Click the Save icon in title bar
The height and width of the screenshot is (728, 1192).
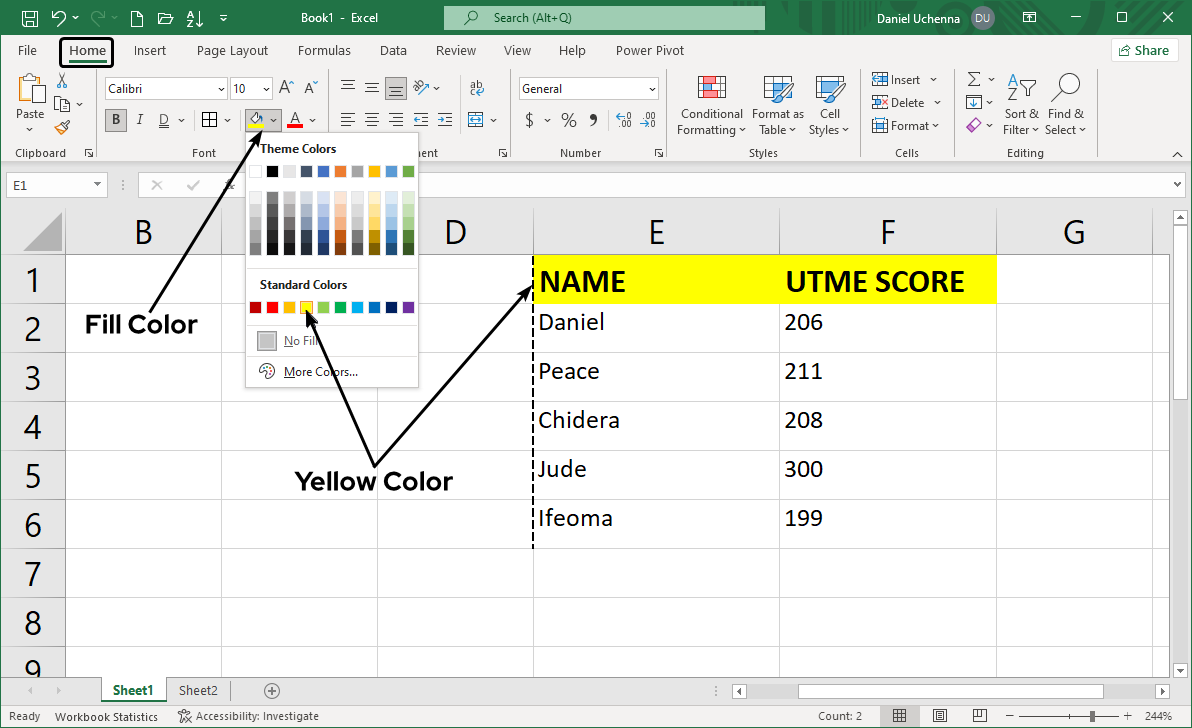click(x=30, y=18)
